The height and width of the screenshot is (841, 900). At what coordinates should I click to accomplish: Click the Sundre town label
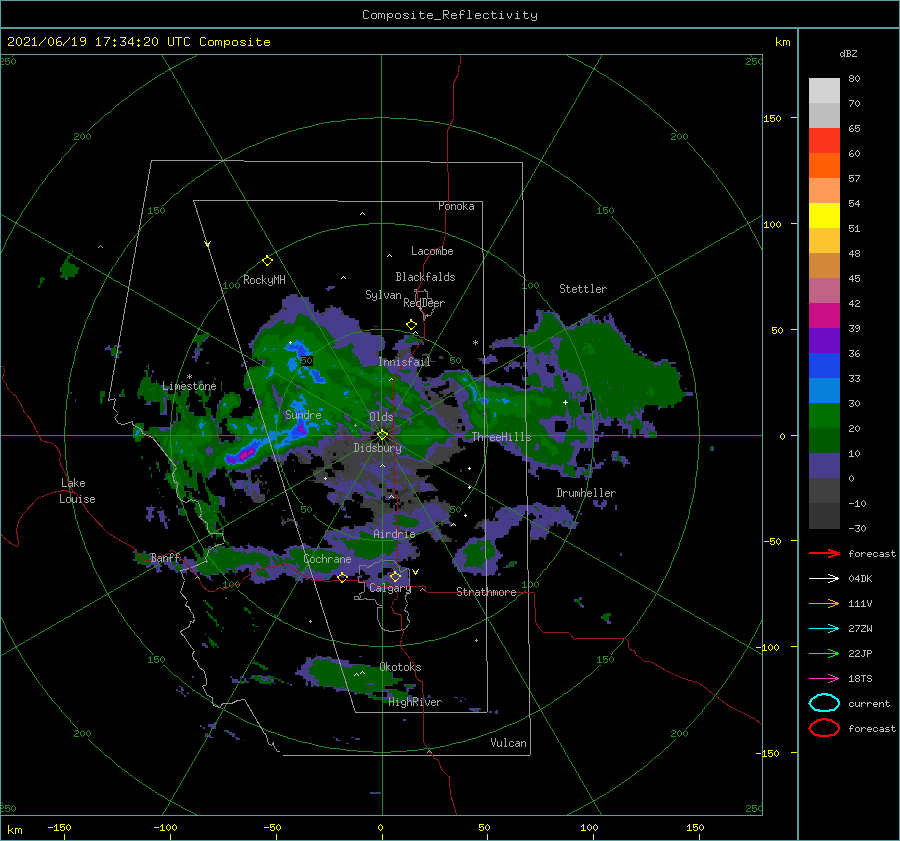(x=303, y=415)
